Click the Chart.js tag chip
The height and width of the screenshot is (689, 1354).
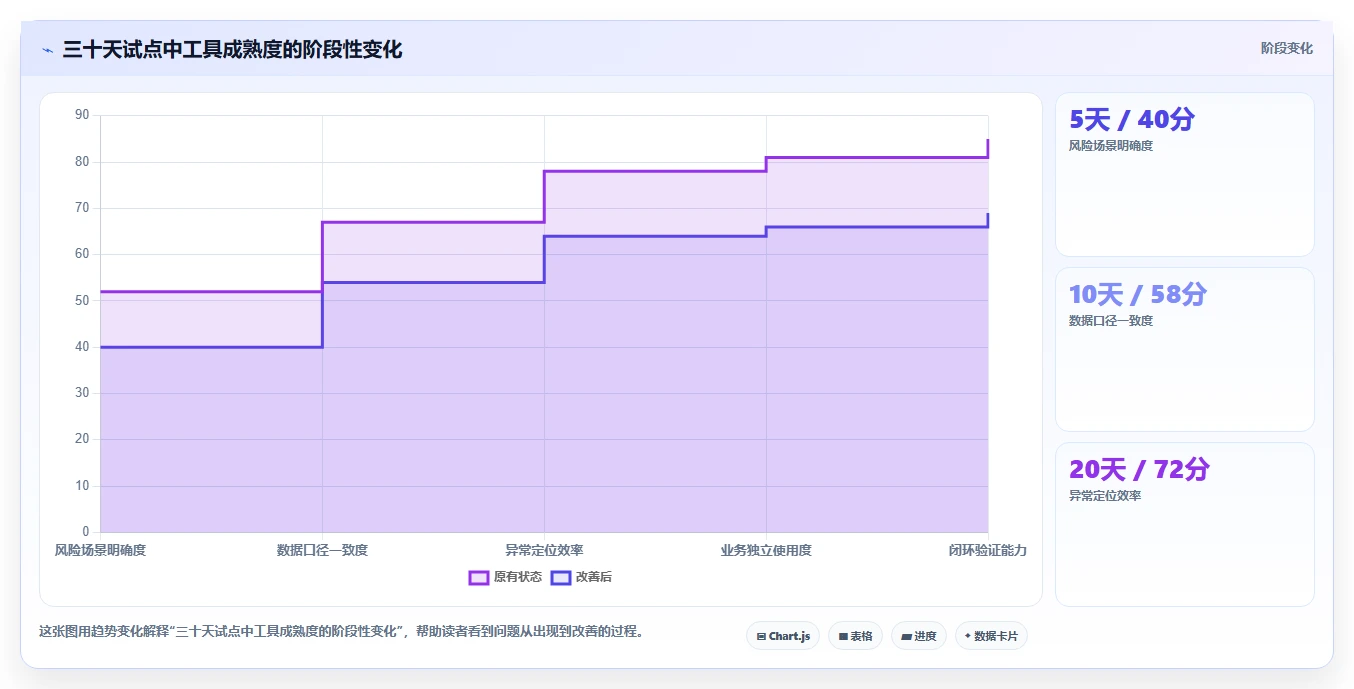[783, 636]
